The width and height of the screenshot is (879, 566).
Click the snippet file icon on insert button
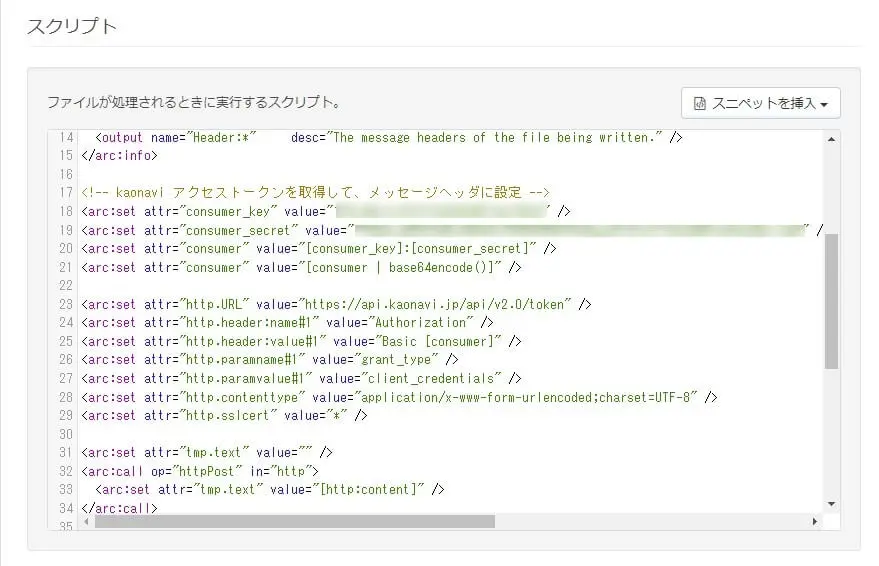(x=701, y=104)
